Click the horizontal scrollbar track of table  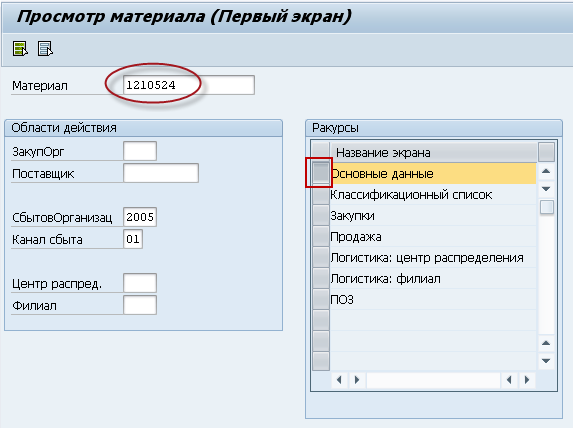click(433, 380)
